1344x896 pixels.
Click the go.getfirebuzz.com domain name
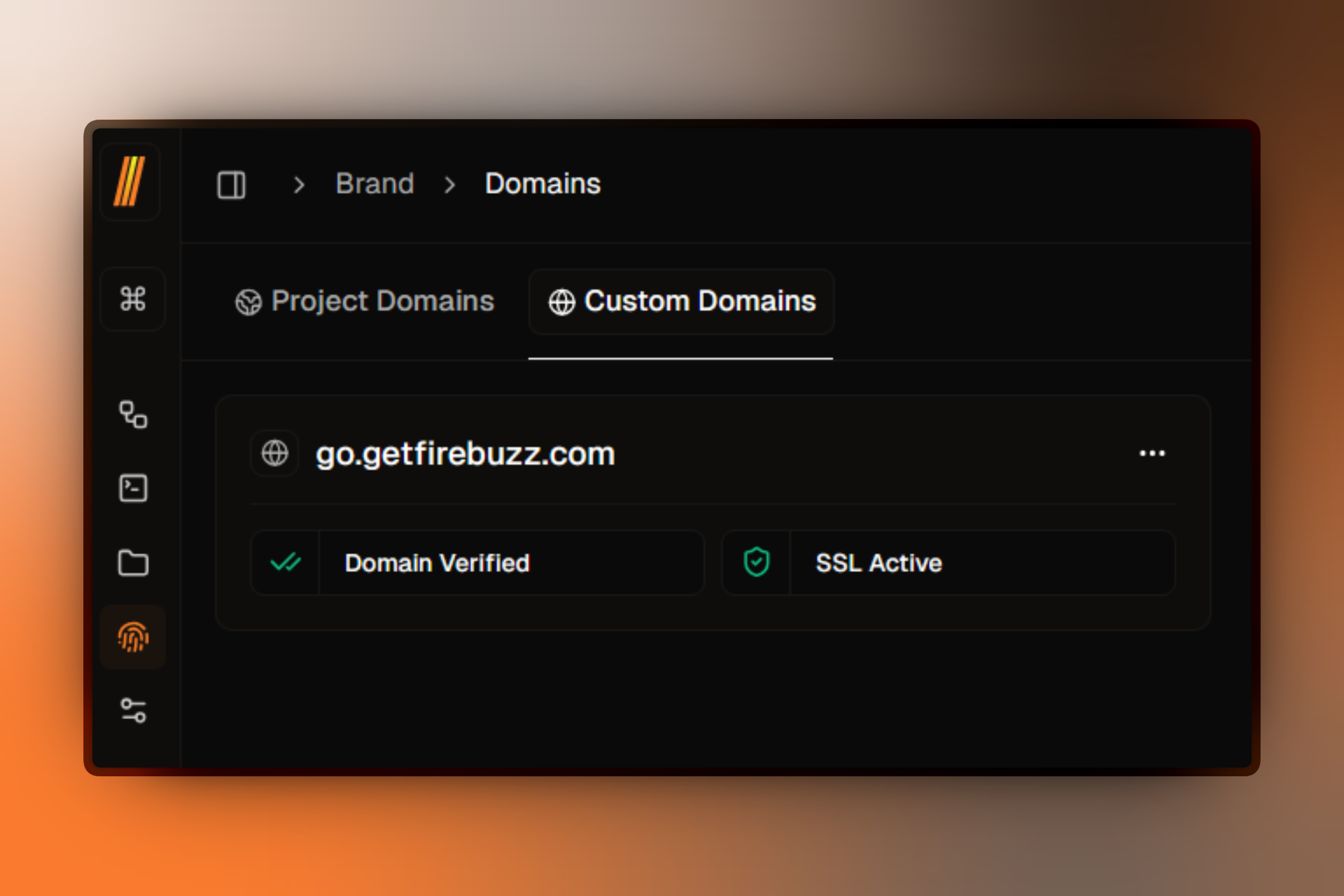[x=465, y=454]
